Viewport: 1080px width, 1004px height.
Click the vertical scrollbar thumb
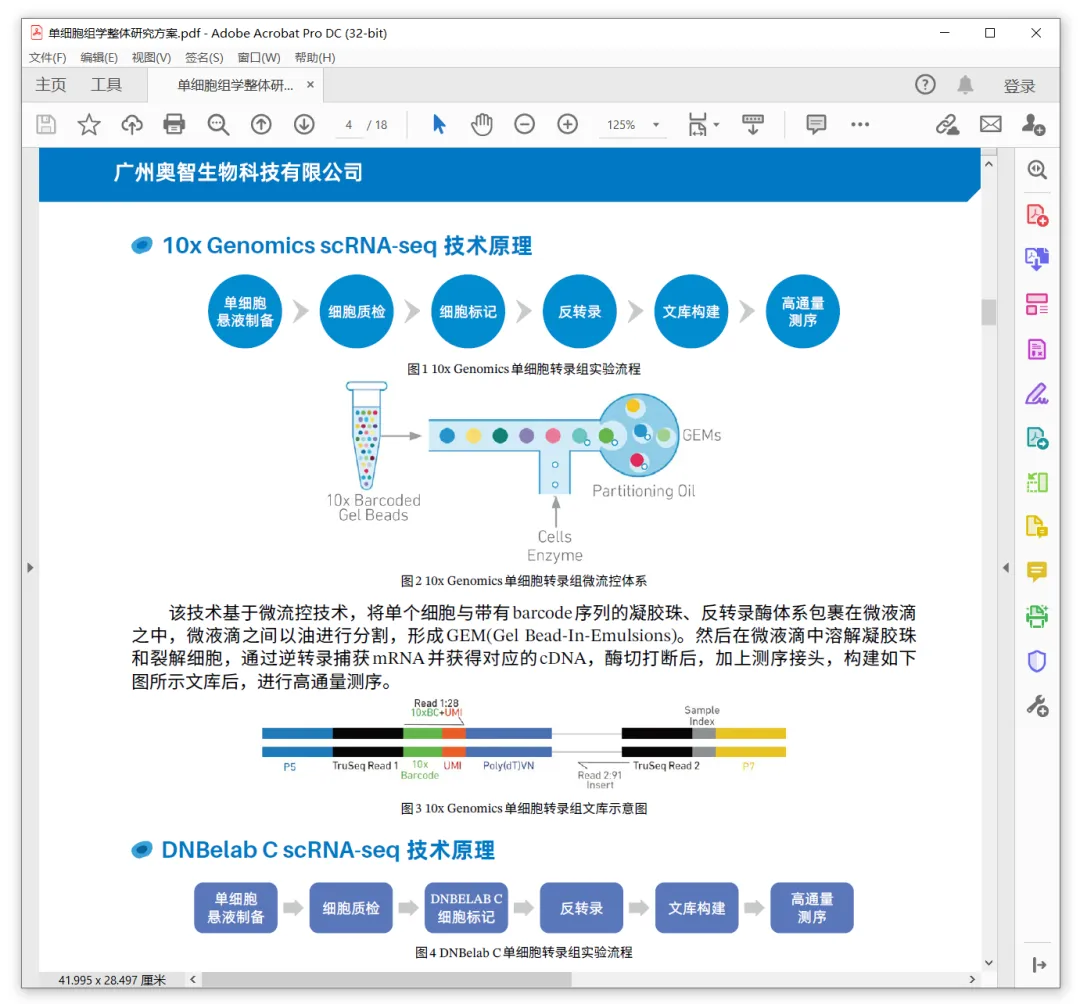click(988, 312)
